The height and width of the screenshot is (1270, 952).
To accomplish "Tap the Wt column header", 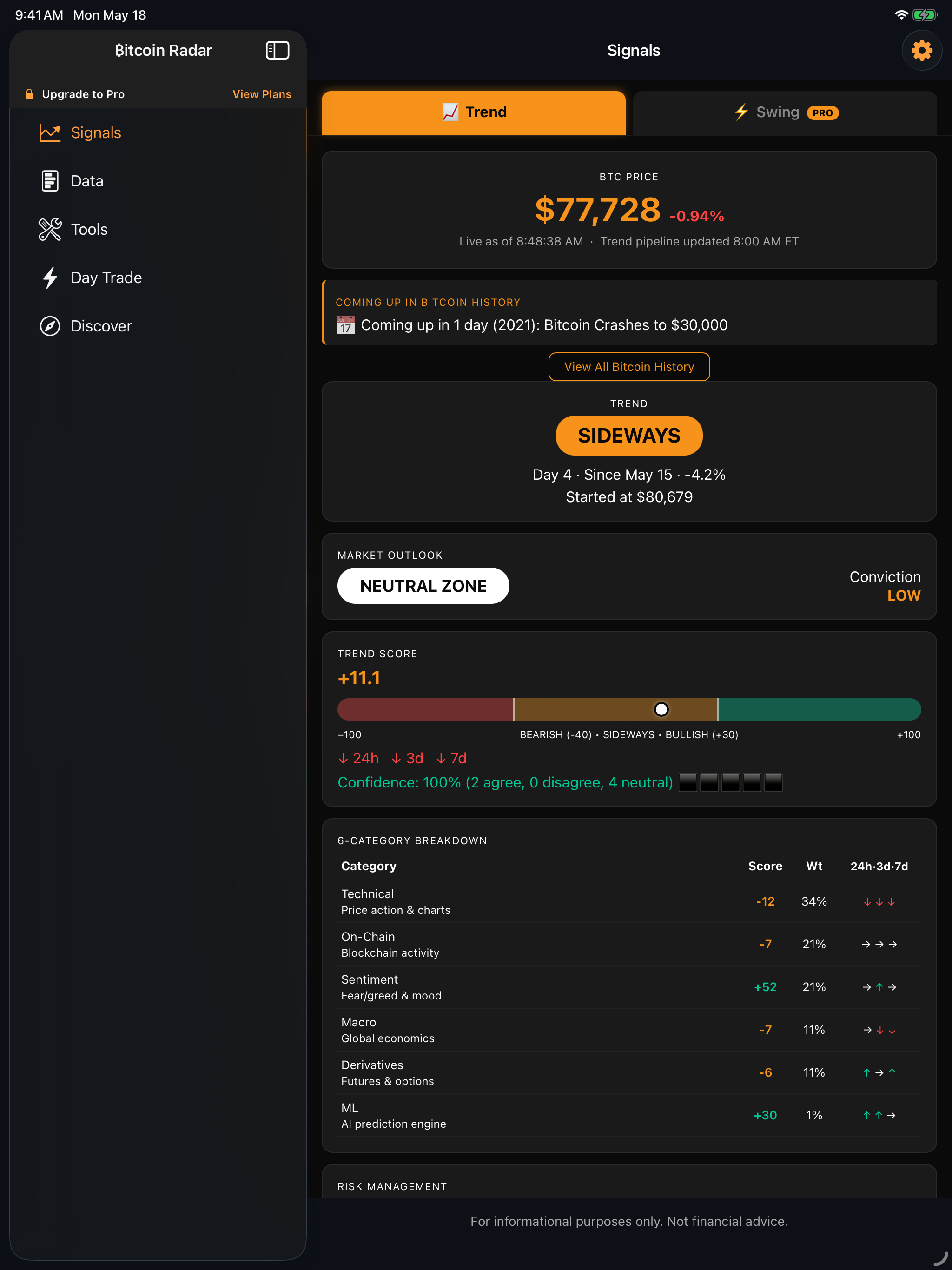I will click(x=814, y=866).
